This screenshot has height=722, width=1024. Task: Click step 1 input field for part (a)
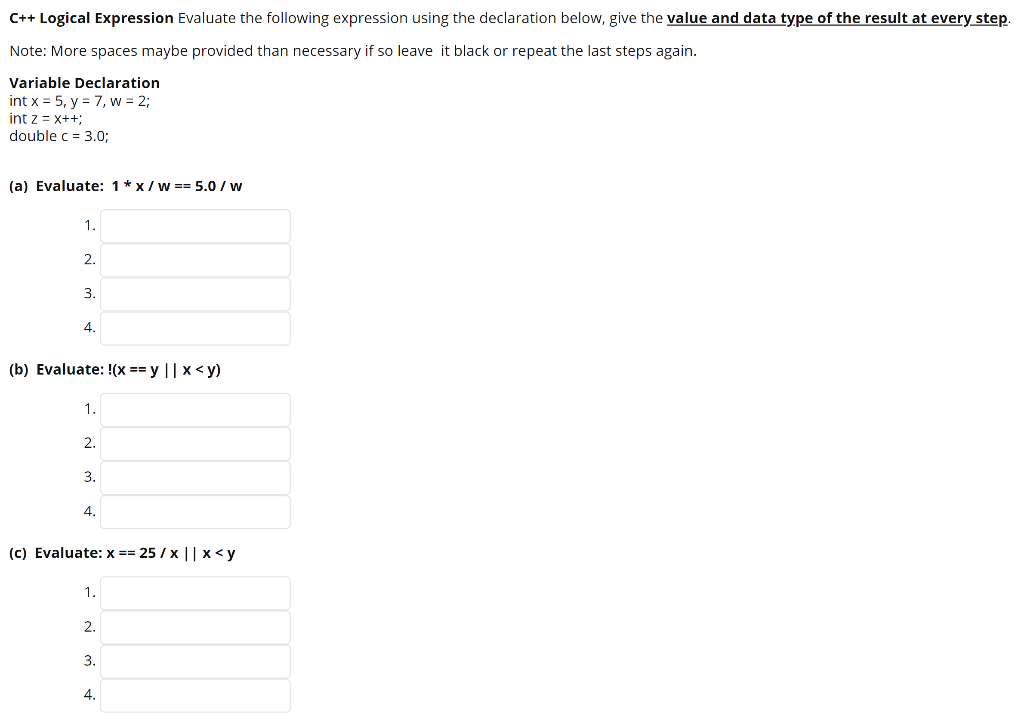(x=195, y=225)
